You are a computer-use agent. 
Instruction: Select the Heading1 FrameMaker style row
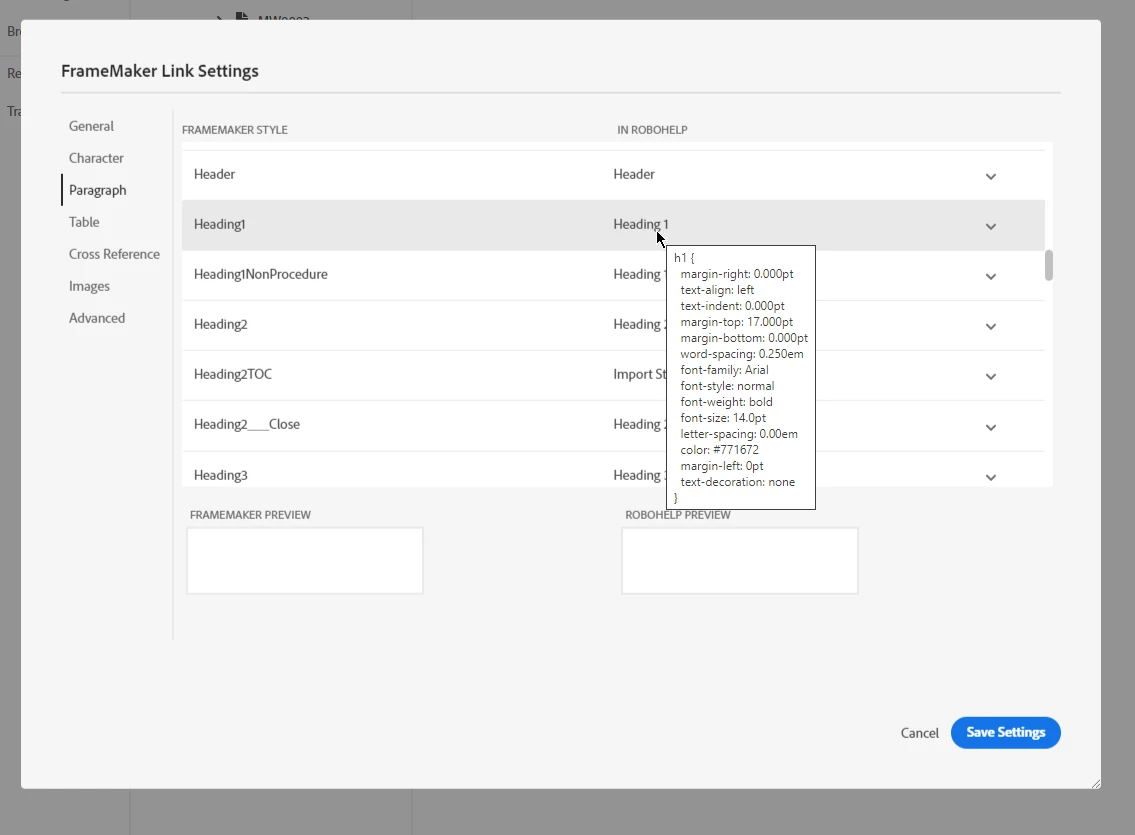pyautogui.click(x=613, y=225)
